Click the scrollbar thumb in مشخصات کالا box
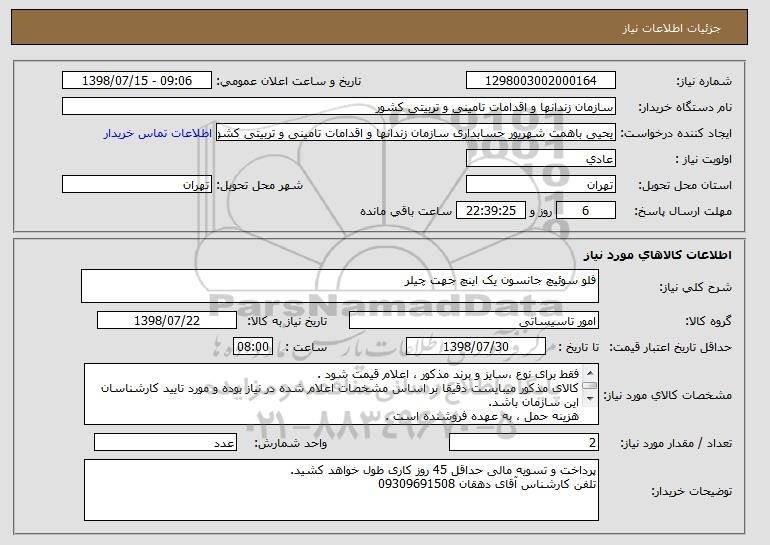 point(590,386)
